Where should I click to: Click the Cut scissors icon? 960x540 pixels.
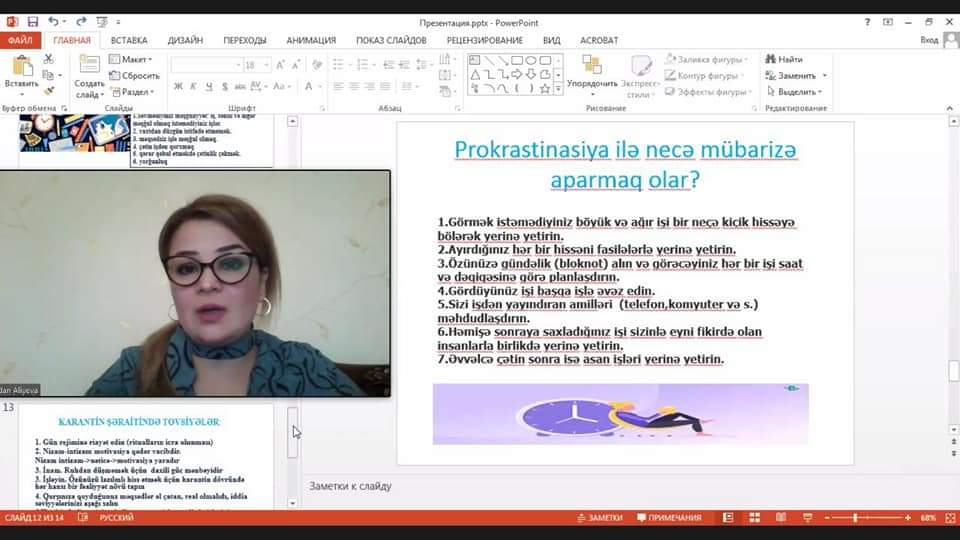pos(48,59)
